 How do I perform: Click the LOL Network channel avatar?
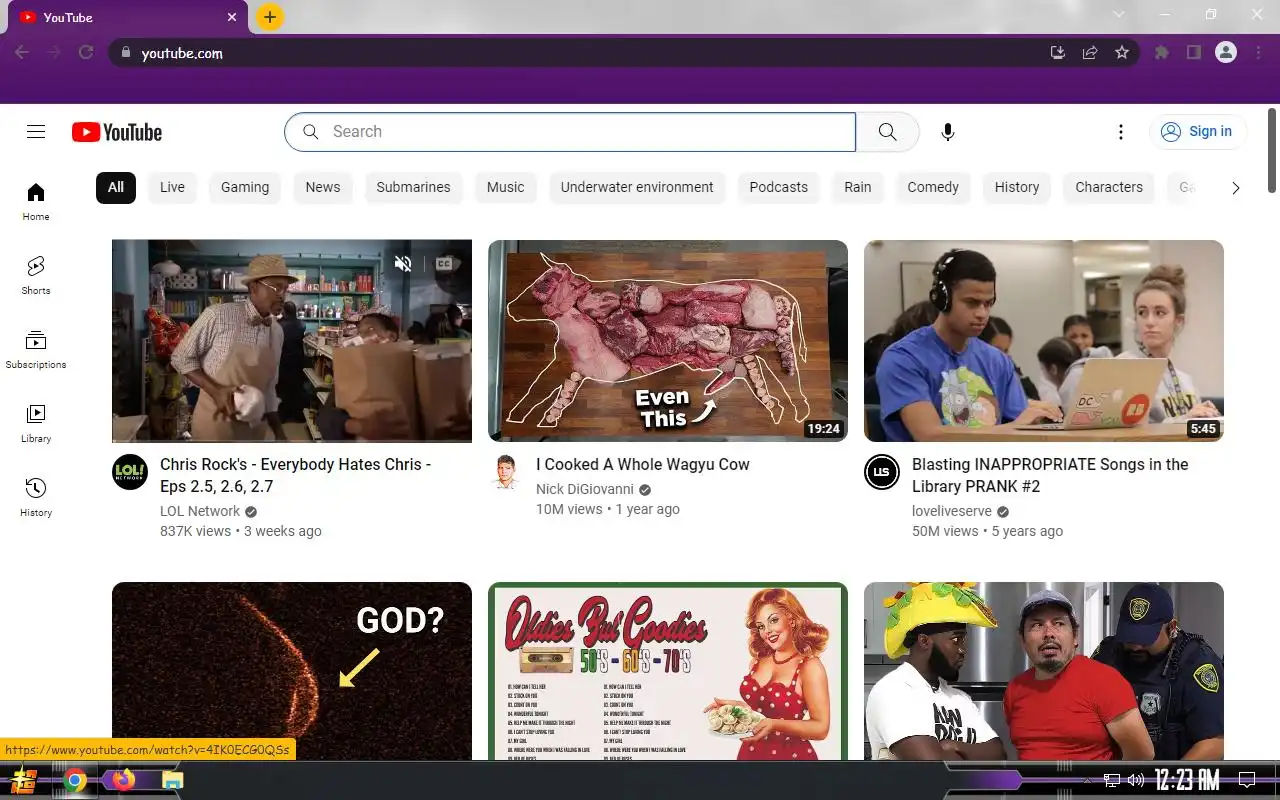pyautogui.click(x=130, y=472)
